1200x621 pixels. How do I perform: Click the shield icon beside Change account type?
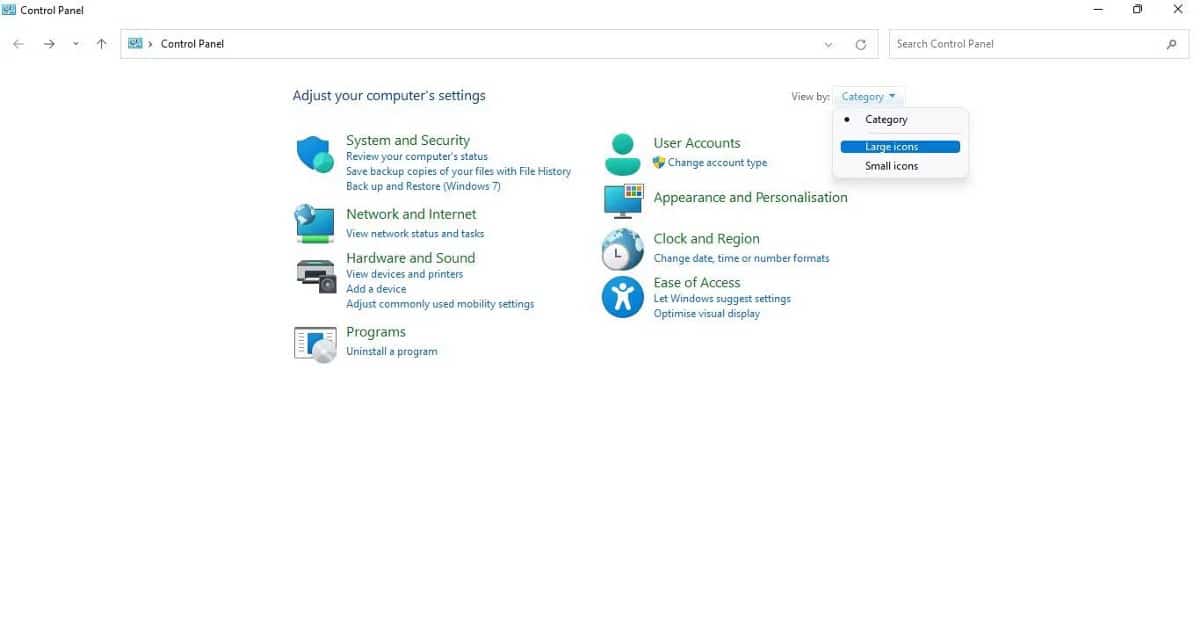pyautogui.click(x=659, y=162)
